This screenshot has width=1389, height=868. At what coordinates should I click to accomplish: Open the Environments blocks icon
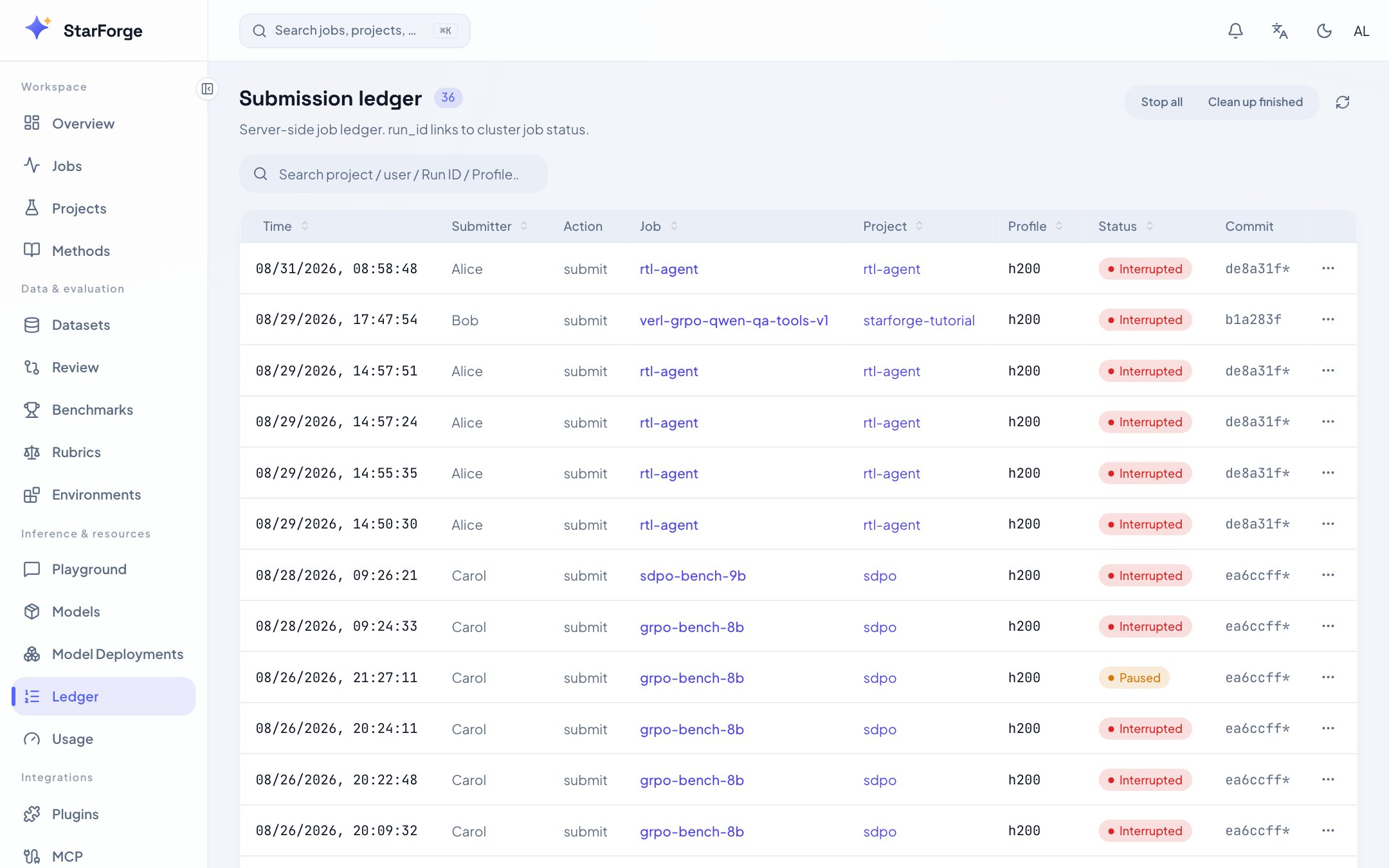coord(32,494)
